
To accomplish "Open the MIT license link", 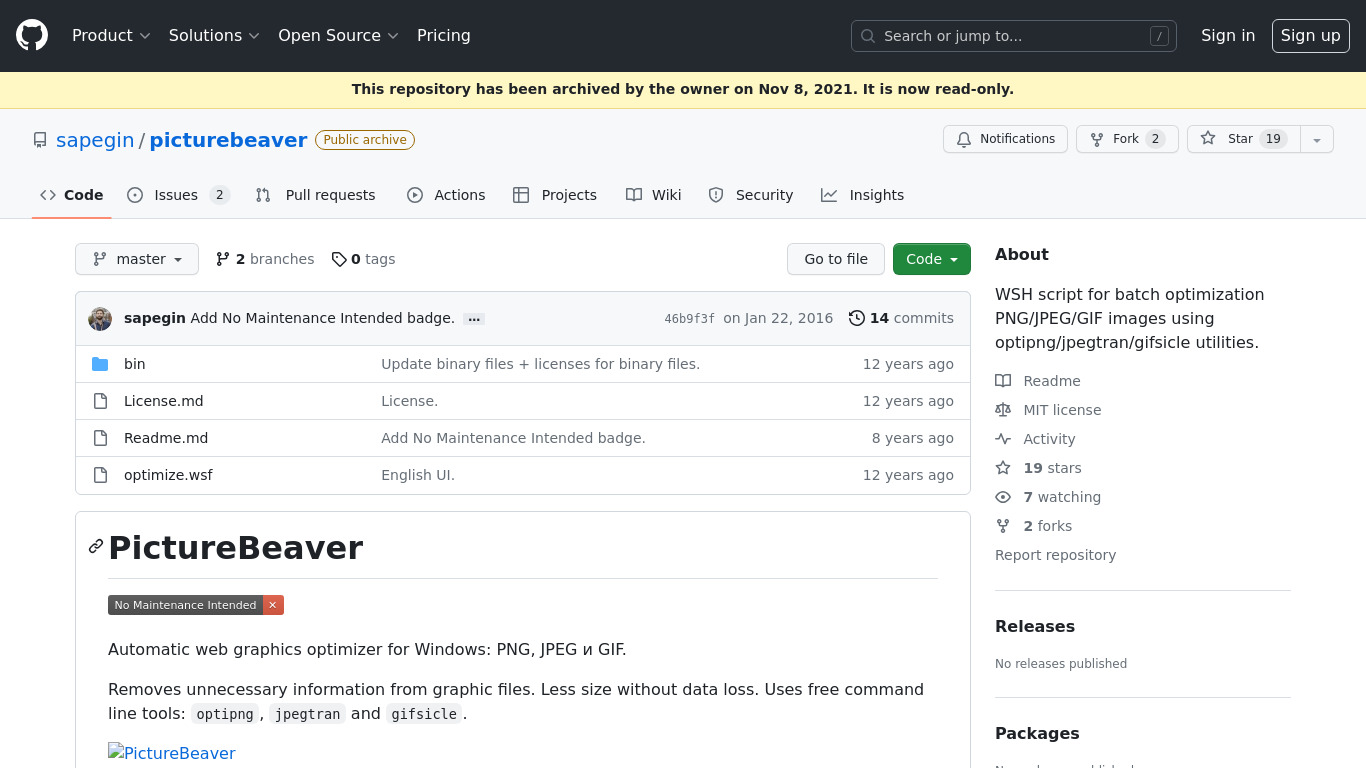I will tap(1048, 410).
